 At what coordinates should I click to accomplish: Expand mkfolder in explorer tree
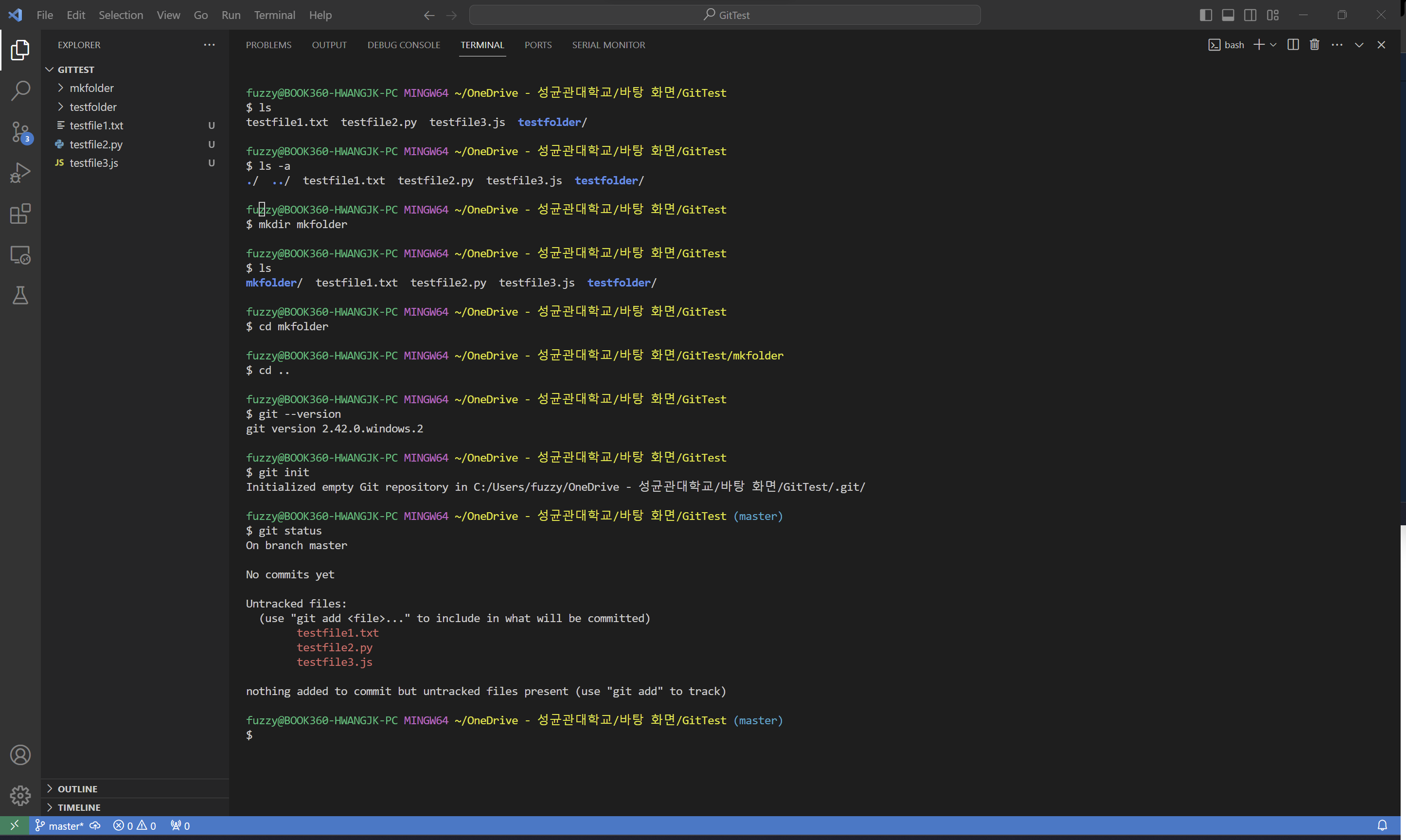click(135, 88)
